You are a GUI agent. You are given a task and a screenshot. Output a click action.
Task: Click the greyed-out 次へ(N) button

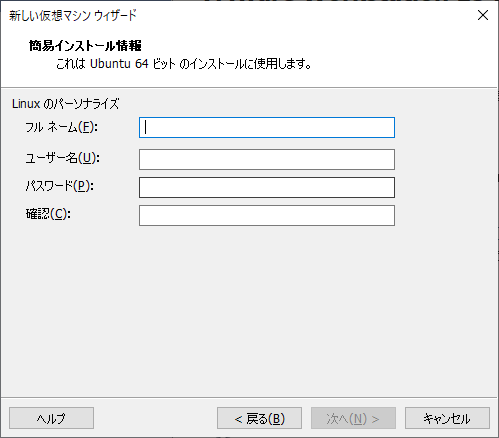point(353,418)
